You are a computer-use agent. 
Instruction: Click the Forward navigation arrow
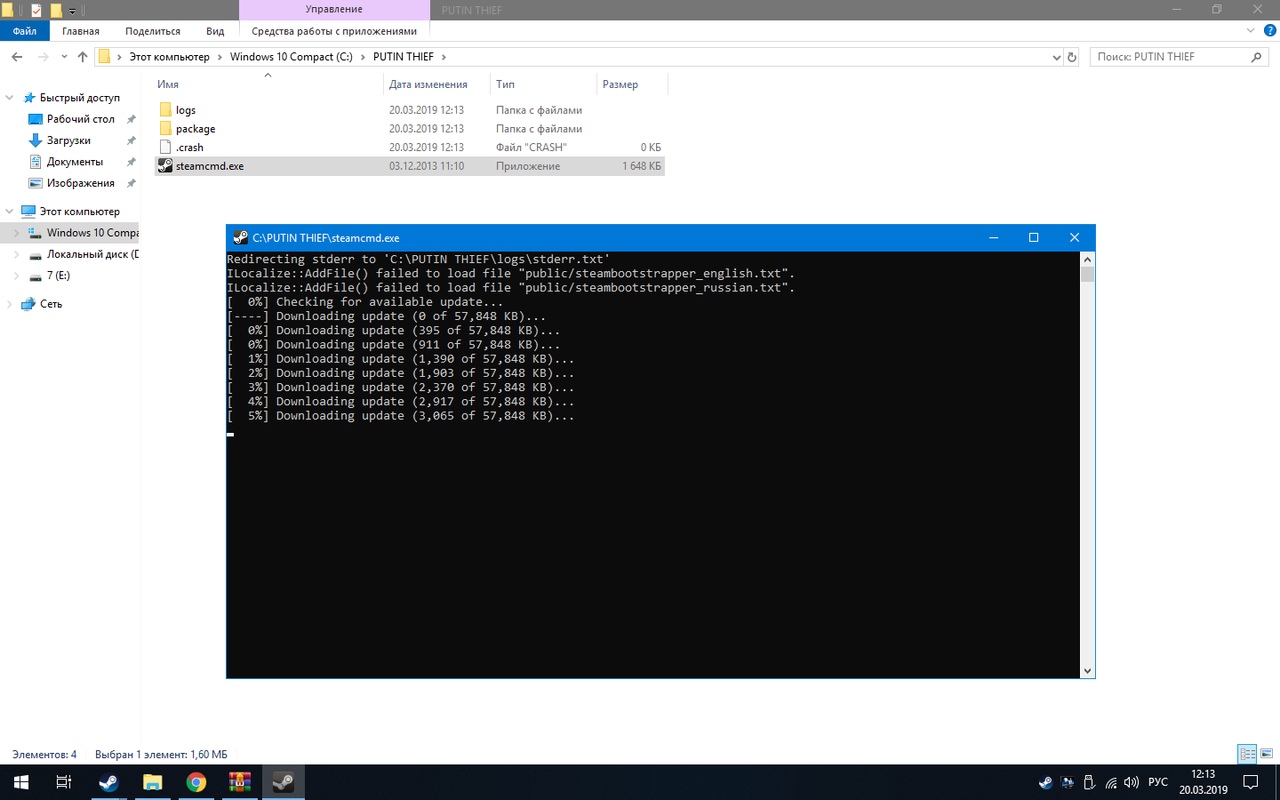tap(45, 57)
